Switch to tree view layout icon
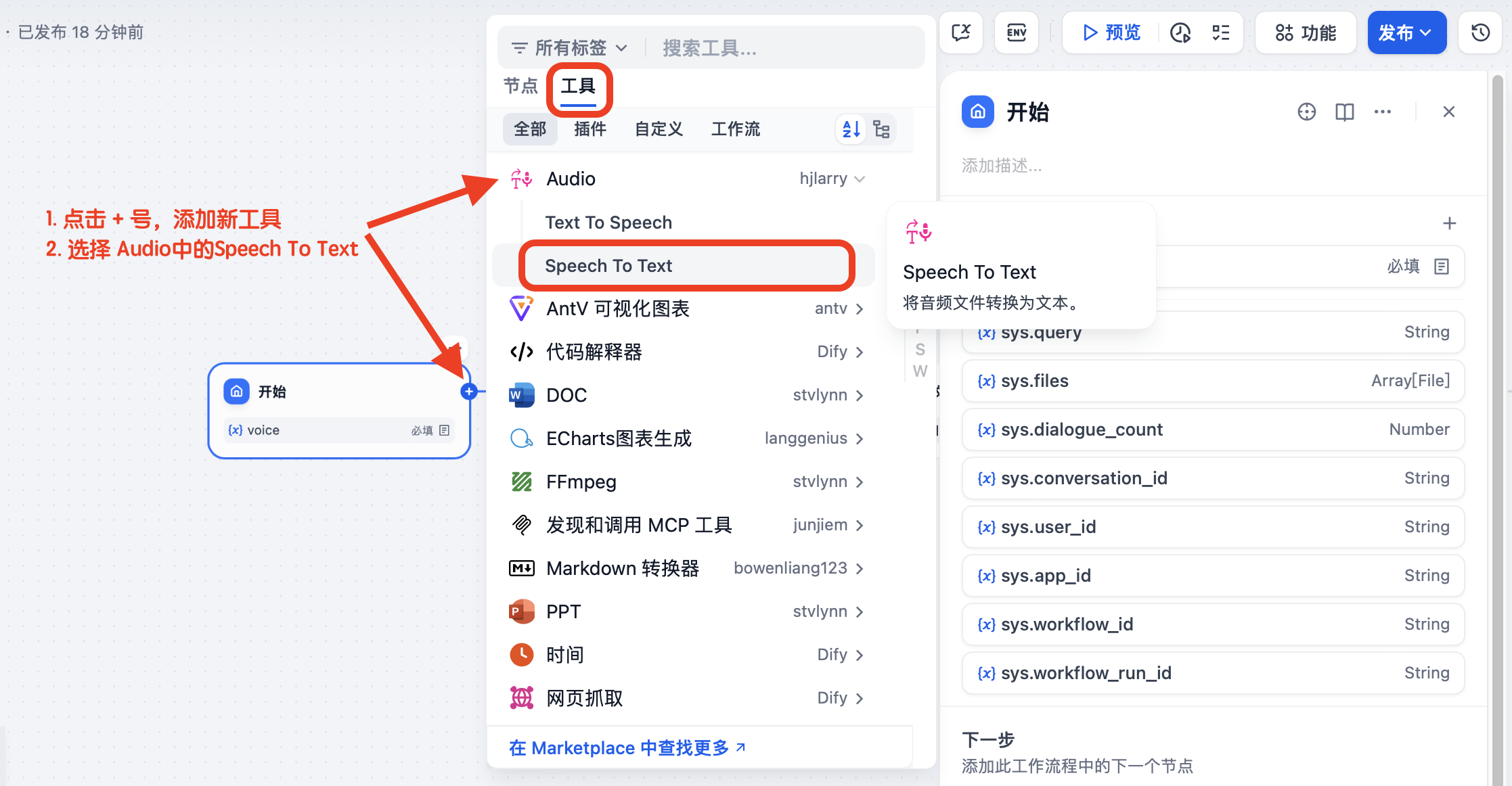 (881, 129)
